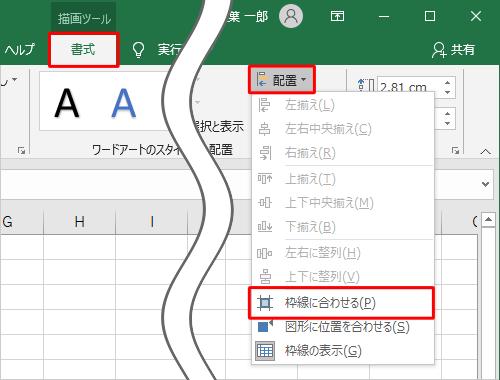Click the shape height icon
500x380 pixels.
(x=366, y=85)
